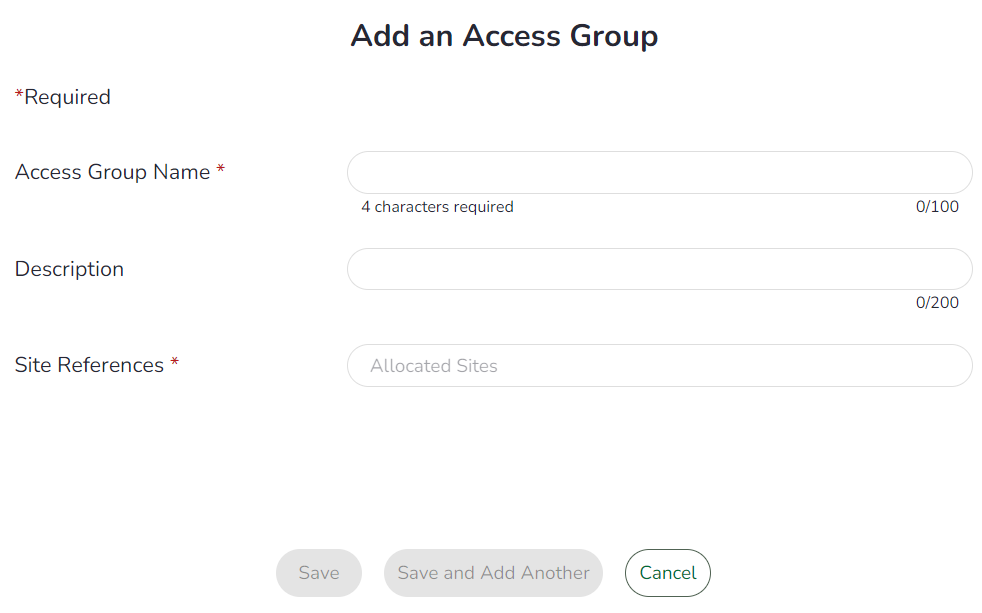
Task: Click the disabled Save button
Action: click(319, 573)
